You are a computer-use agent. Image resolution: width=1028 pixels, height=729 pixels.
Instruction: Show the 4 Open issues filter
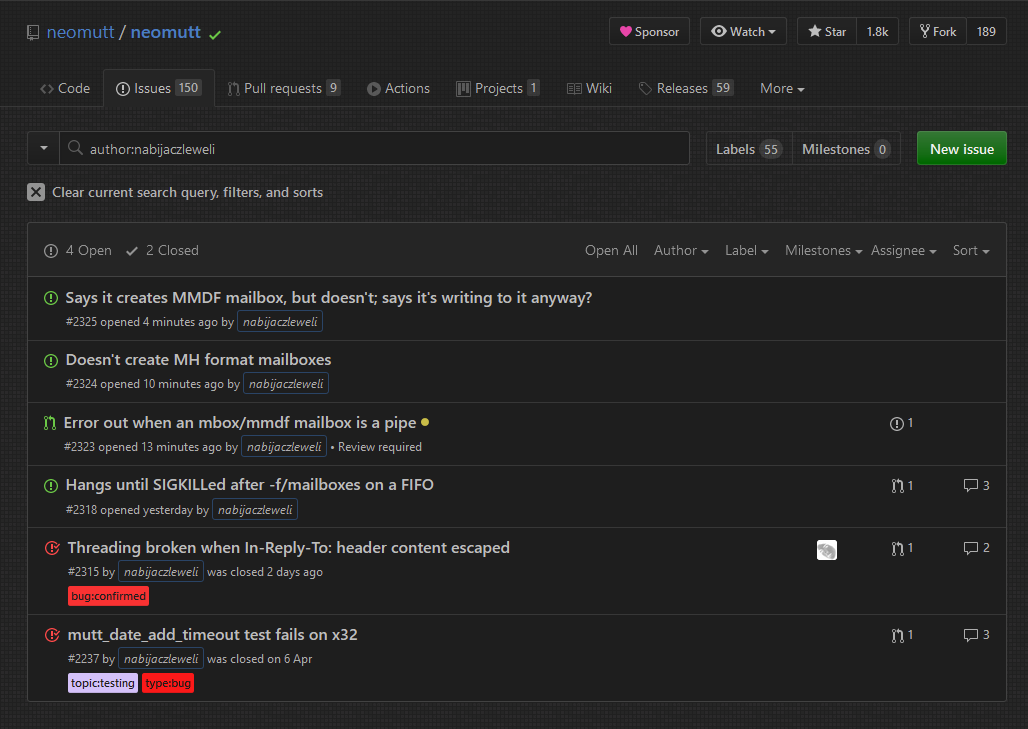[x=78, y=251]
